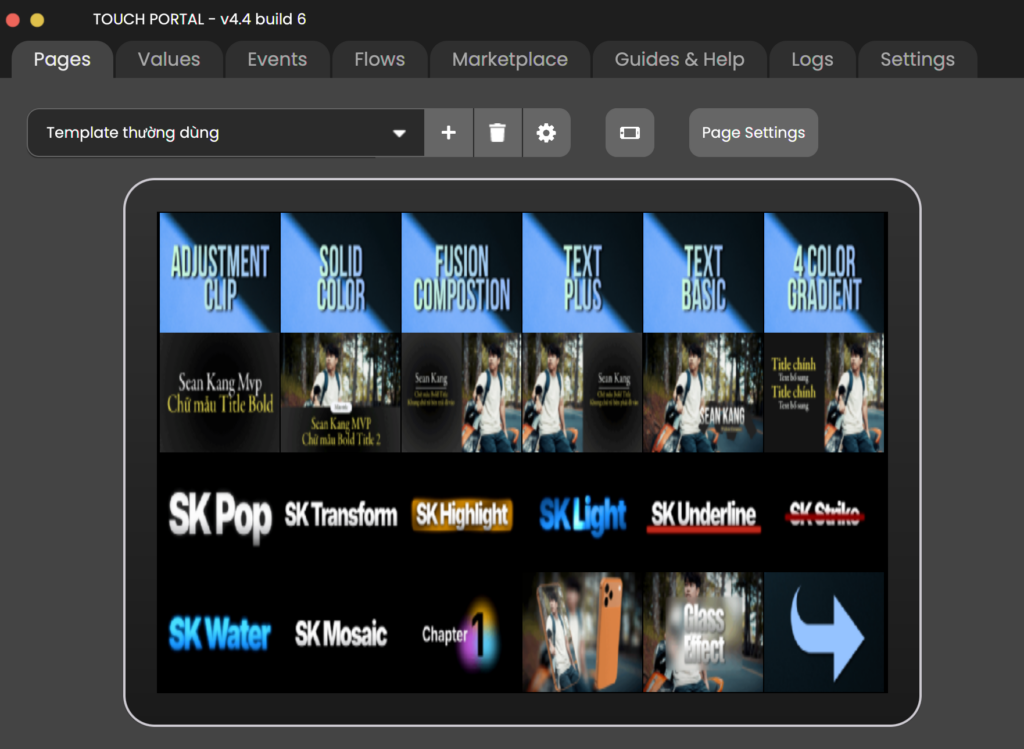Open the Template thường dùng page dropdown
The height and width of the screenshot is (749, 1024).
226,133
